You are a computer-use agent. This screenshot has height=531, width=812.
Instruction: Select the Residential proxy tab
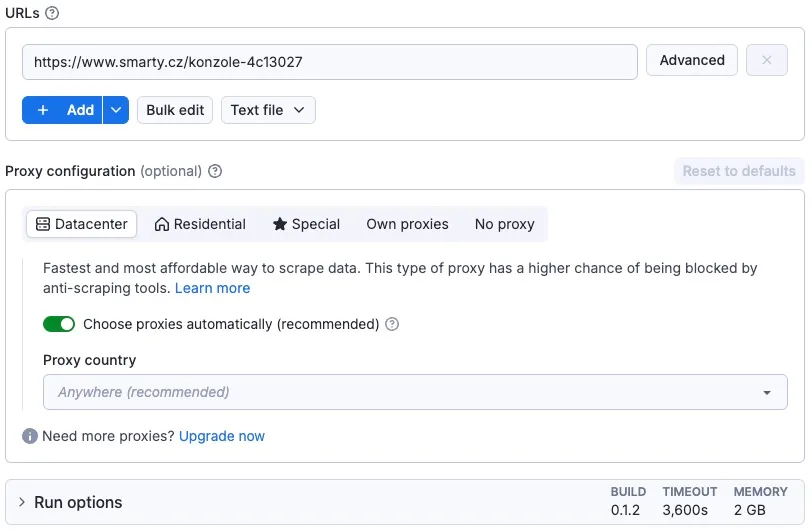point(200,224)
